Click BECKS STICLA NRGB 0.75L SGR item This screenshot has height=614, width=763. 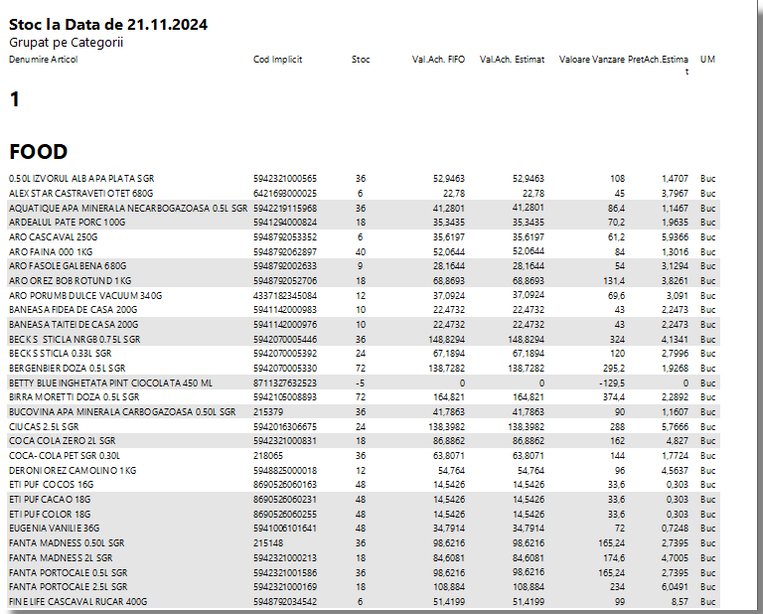click(74, 339)
